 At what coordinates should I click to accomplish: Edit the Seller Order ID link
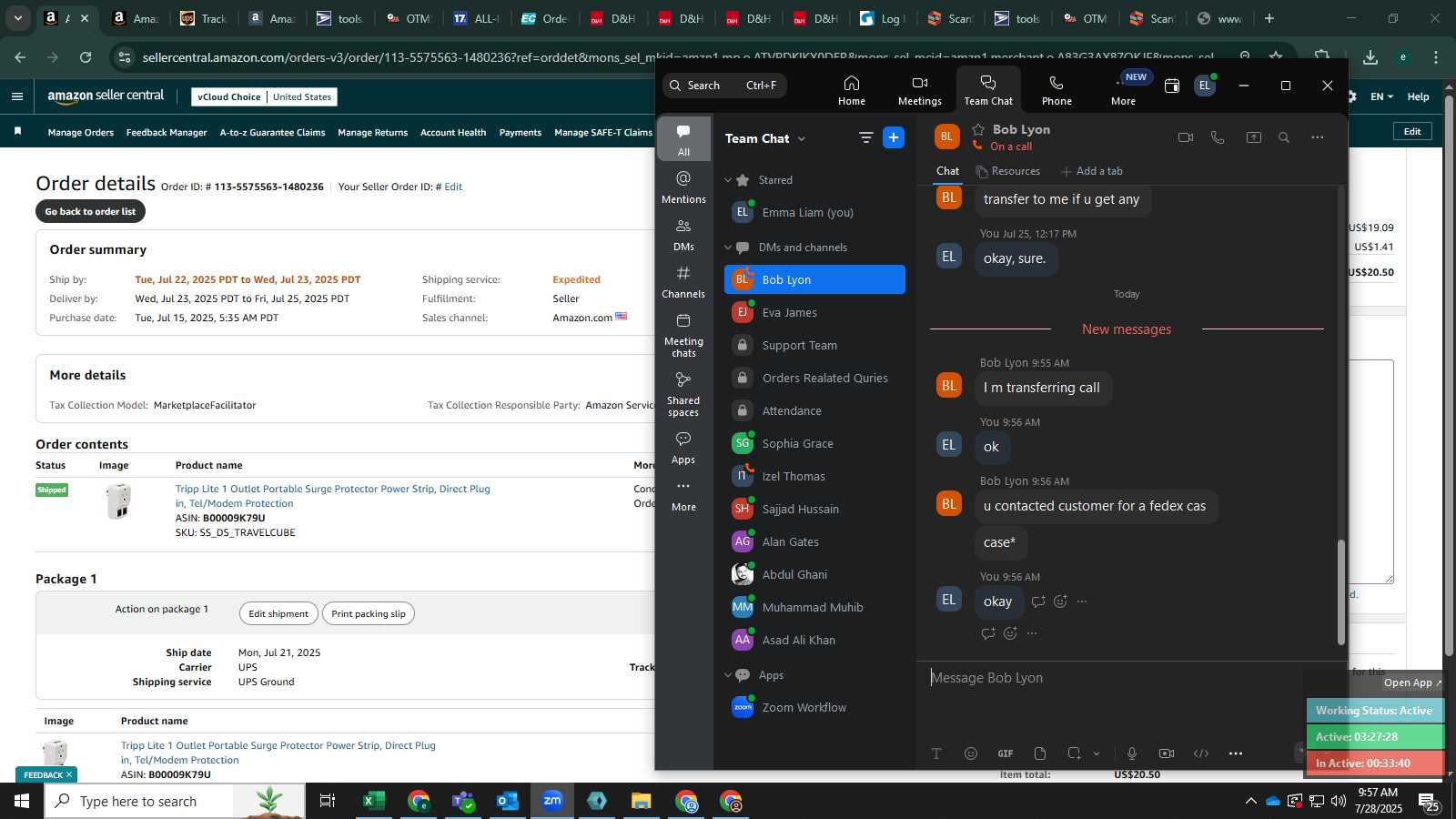click(x=453, y=187)
